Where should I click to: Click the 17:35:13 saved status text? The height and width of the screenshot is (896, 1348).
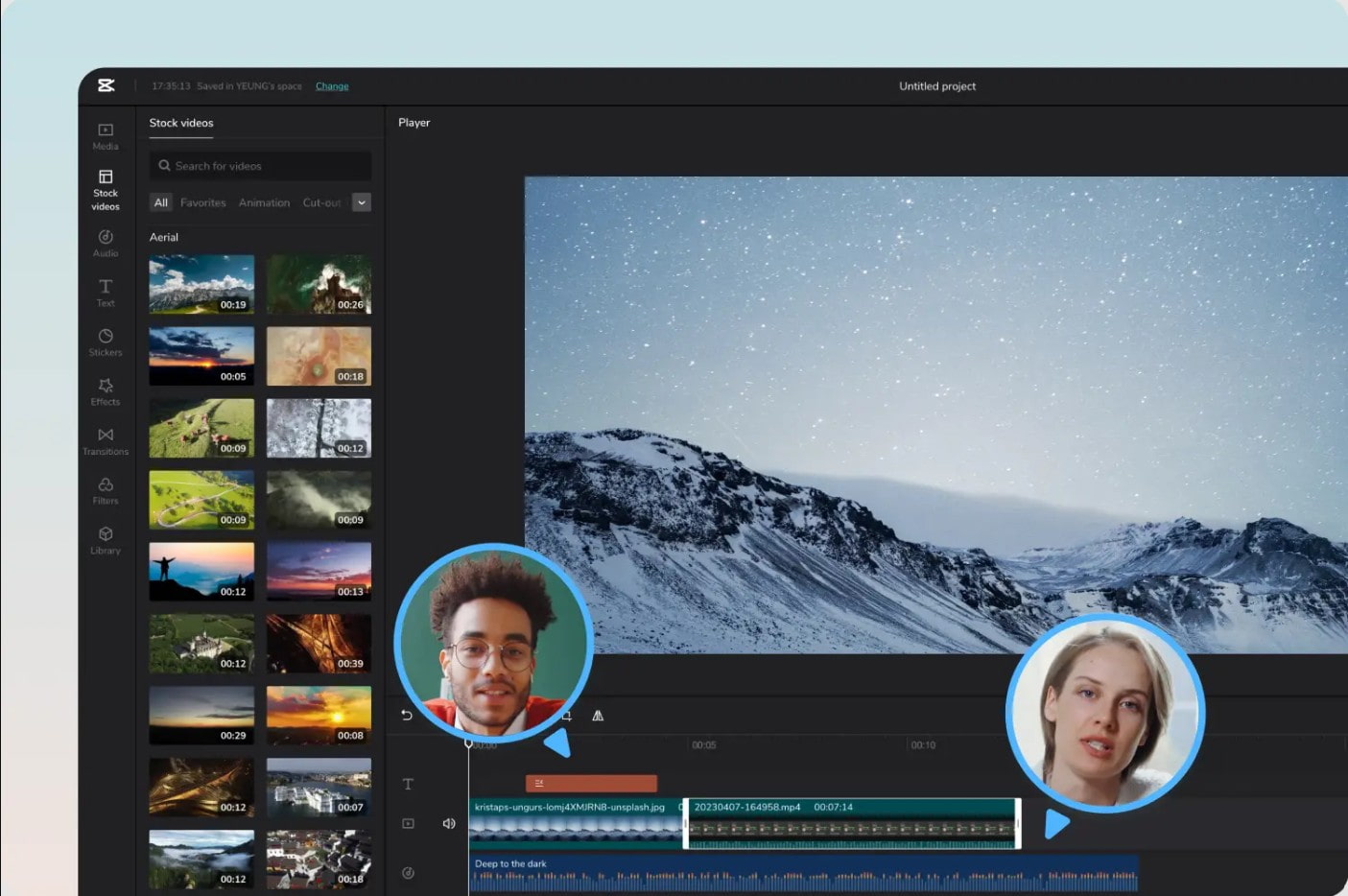[226, 86]
